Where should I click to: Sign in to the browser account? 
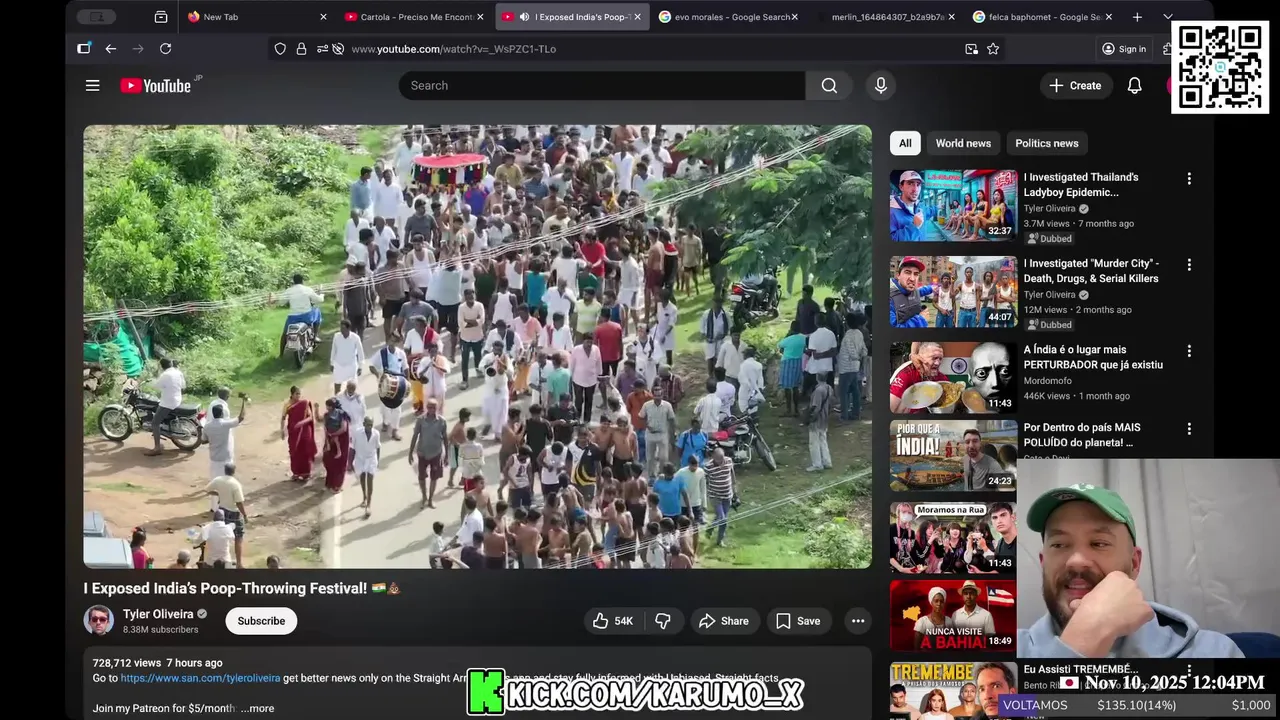[x=1123, y=48]
